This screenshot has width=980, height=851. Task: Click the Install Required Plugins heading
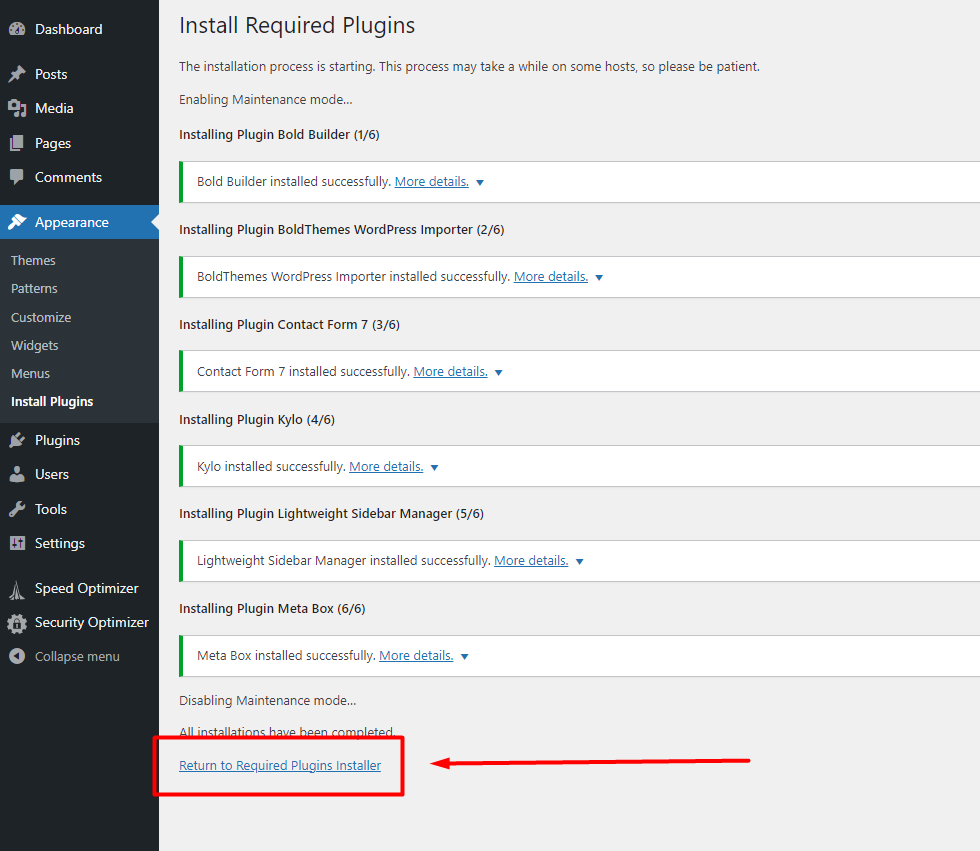[x=297, y=26]
